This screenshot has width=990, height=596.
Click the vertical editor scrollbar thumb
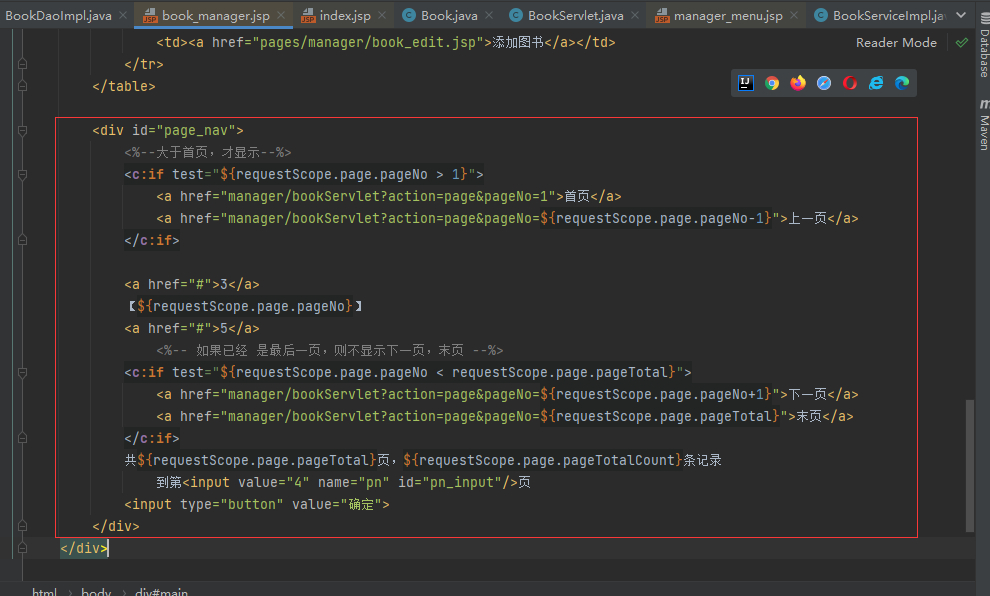point(968,465)
